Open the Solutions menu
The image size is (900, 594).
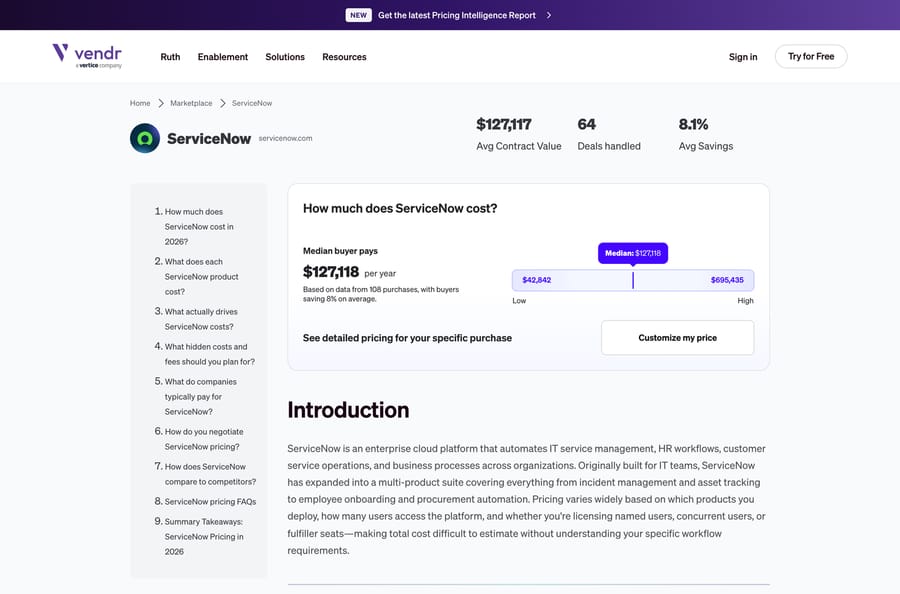click(x=285, y=57)
